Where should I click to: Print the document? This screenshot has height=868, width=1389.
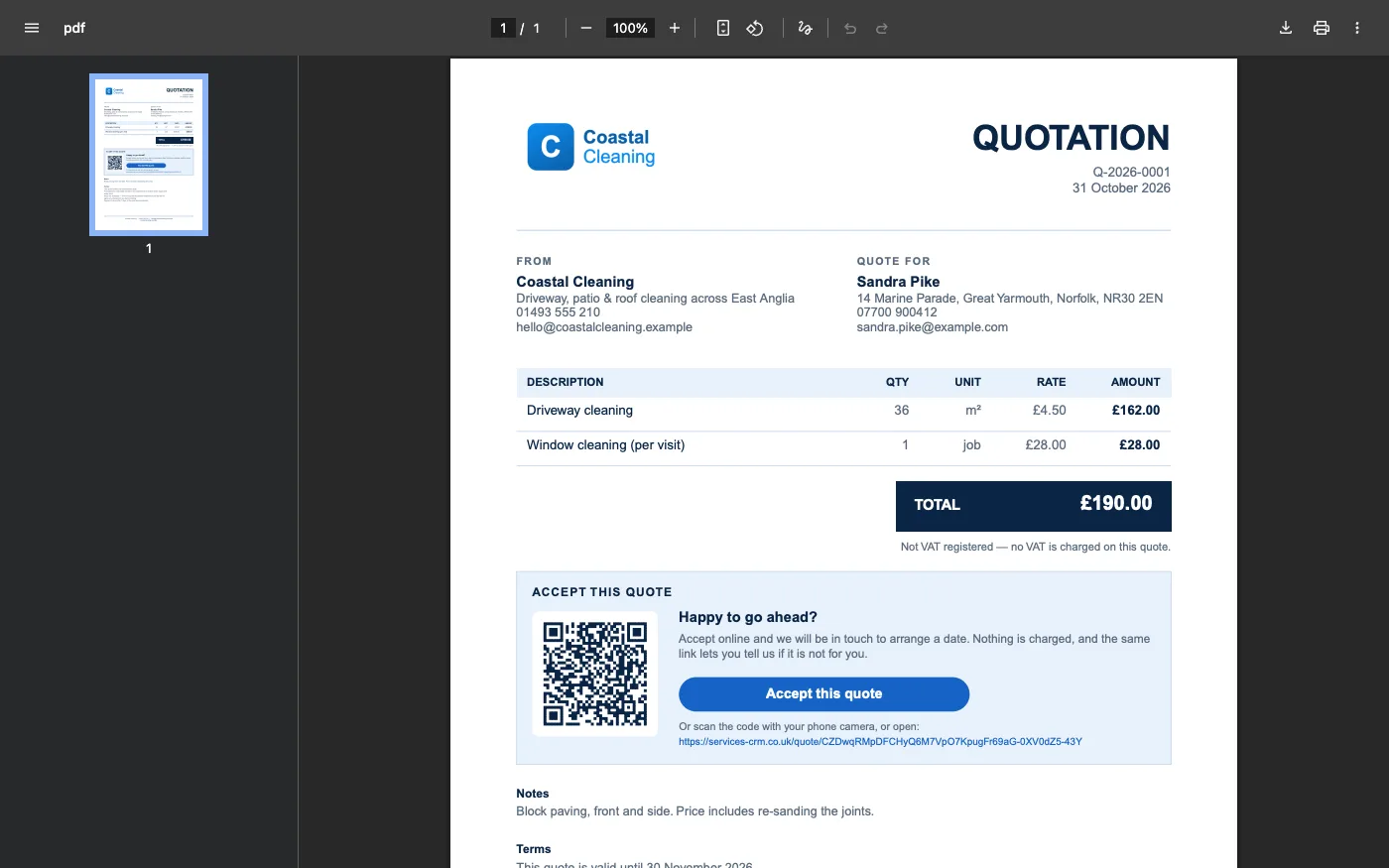click(1322, 28)
